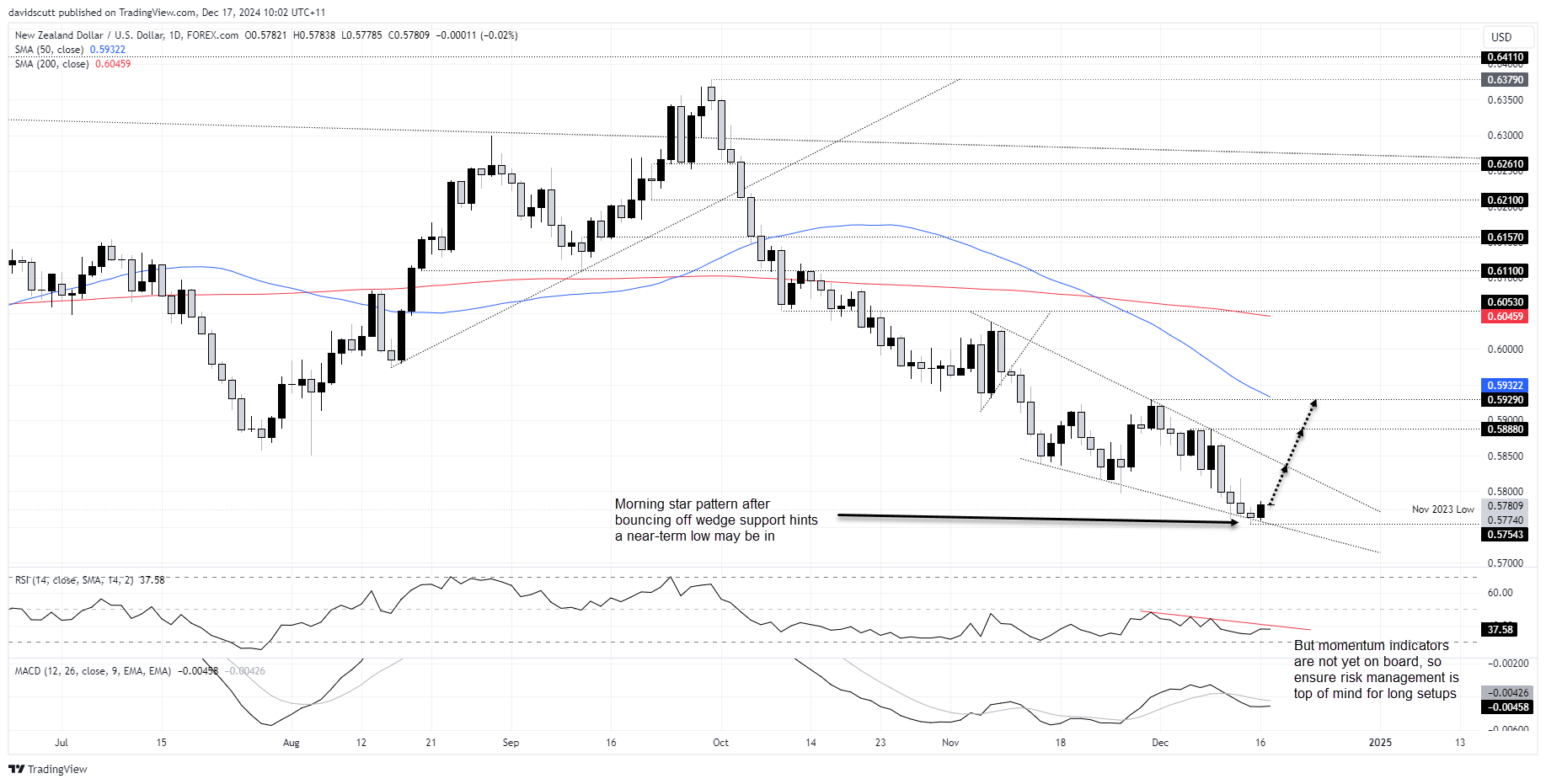1546x784 pixels.
Task: Click the Nov 2023 Low label
Action: [x=1443, y=509]
